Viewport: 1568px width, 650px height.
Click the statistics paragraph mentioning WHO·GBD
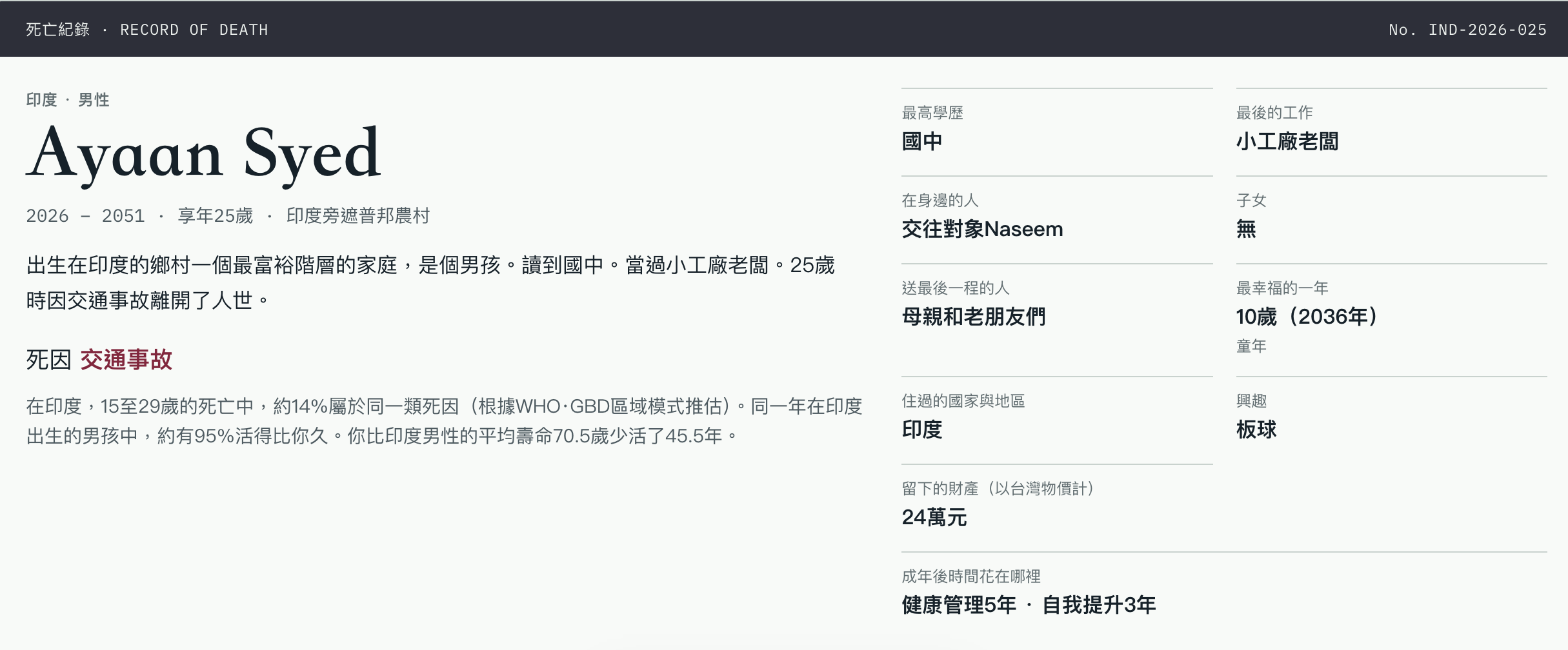click(444, 421)
